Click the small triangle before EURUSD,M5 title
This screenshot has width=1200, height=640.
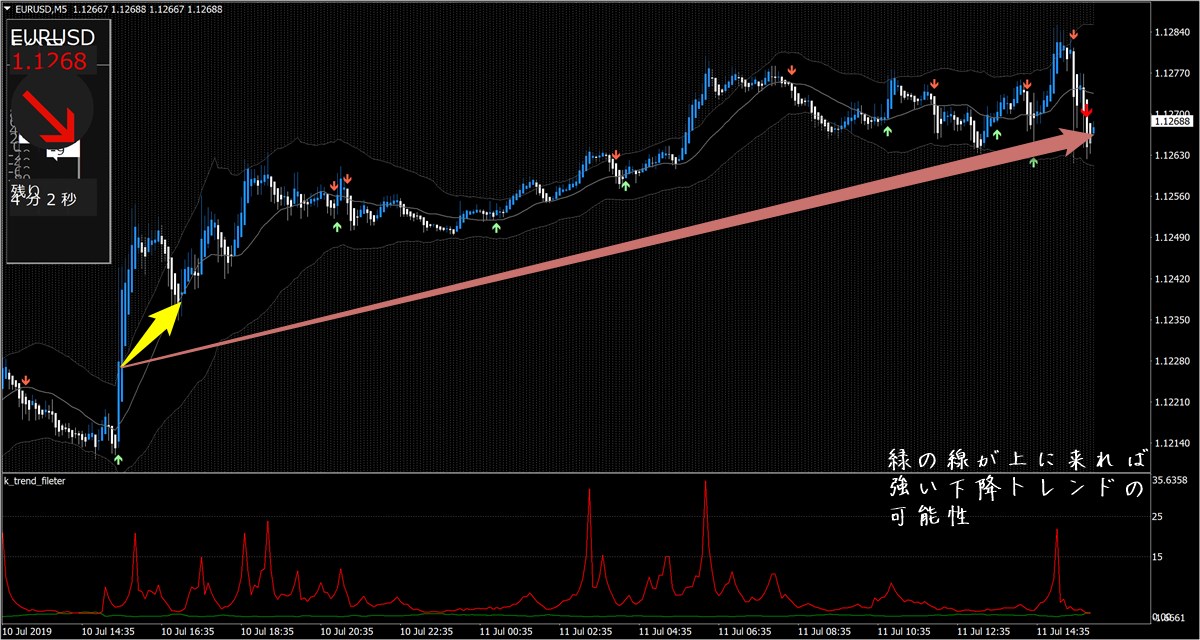click(x=8, y=10)
